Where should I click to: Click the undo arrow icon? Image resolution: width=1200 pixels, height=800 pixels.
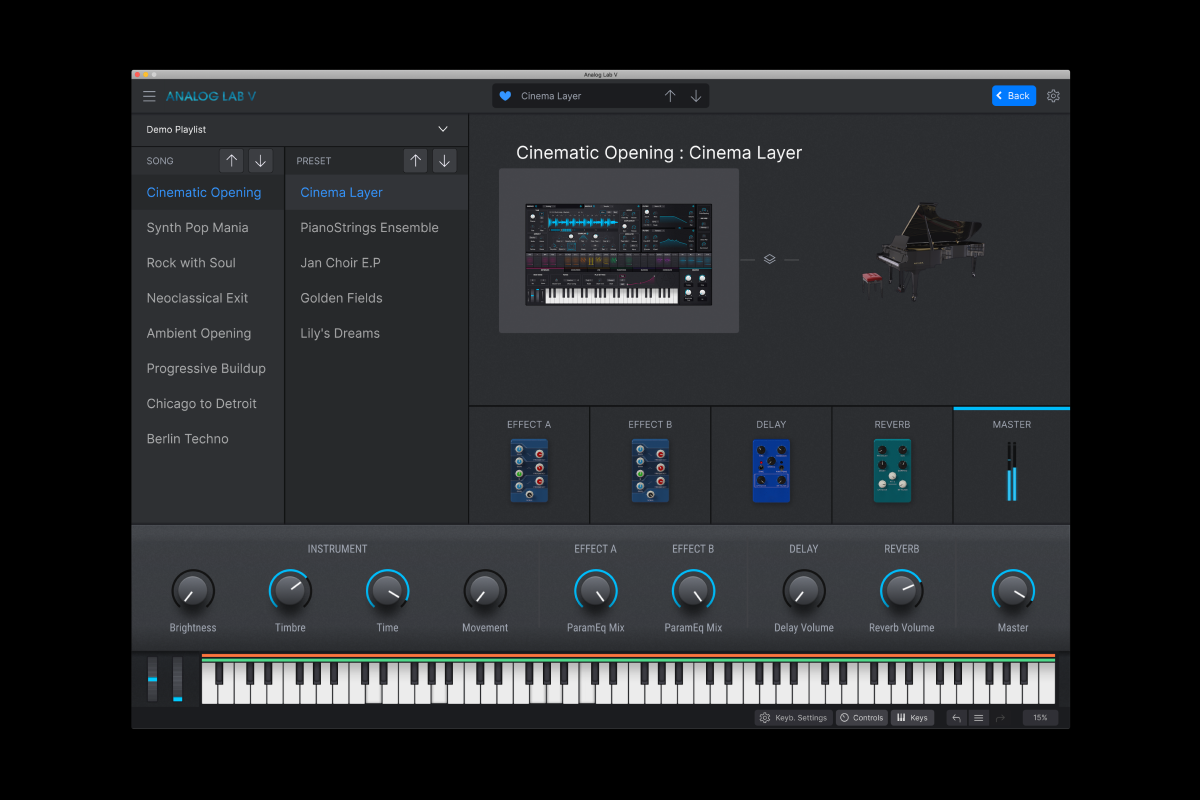(x=956, y=718)
